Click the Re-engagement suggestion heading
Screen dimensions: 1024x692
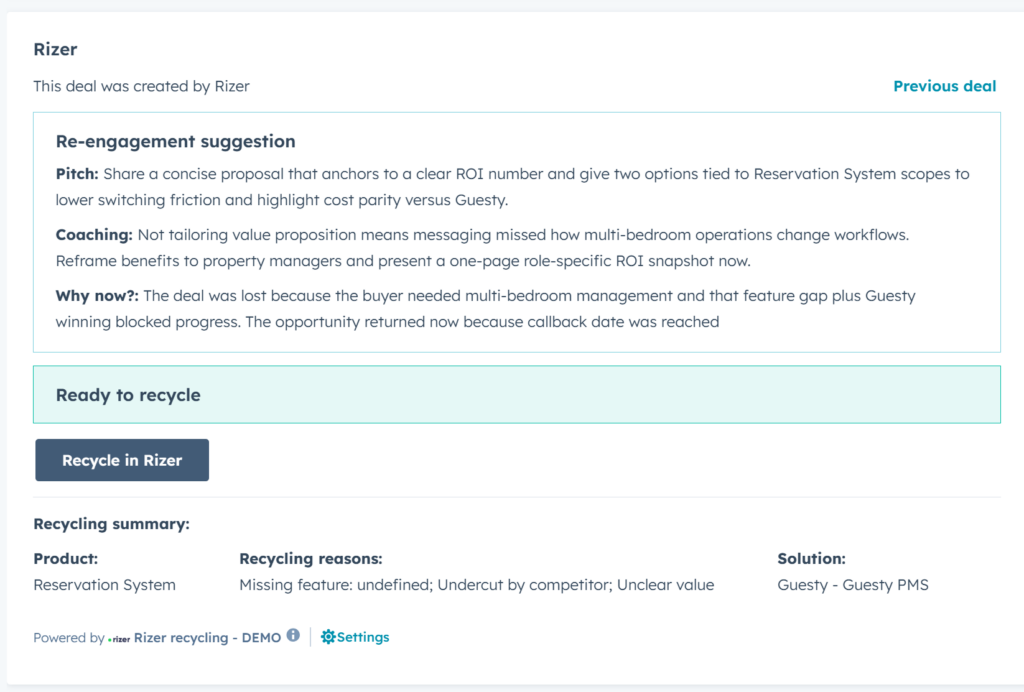[175, 142]
